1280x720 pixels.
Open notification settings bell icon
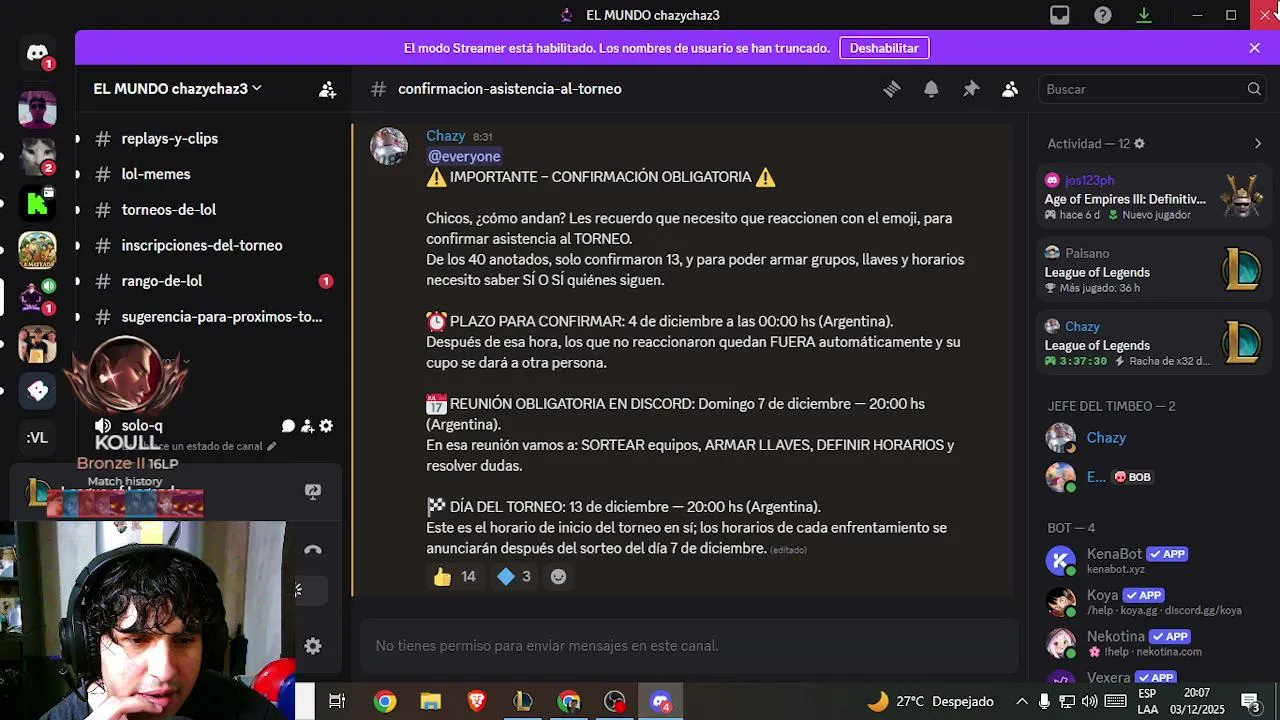pos(931,89)
